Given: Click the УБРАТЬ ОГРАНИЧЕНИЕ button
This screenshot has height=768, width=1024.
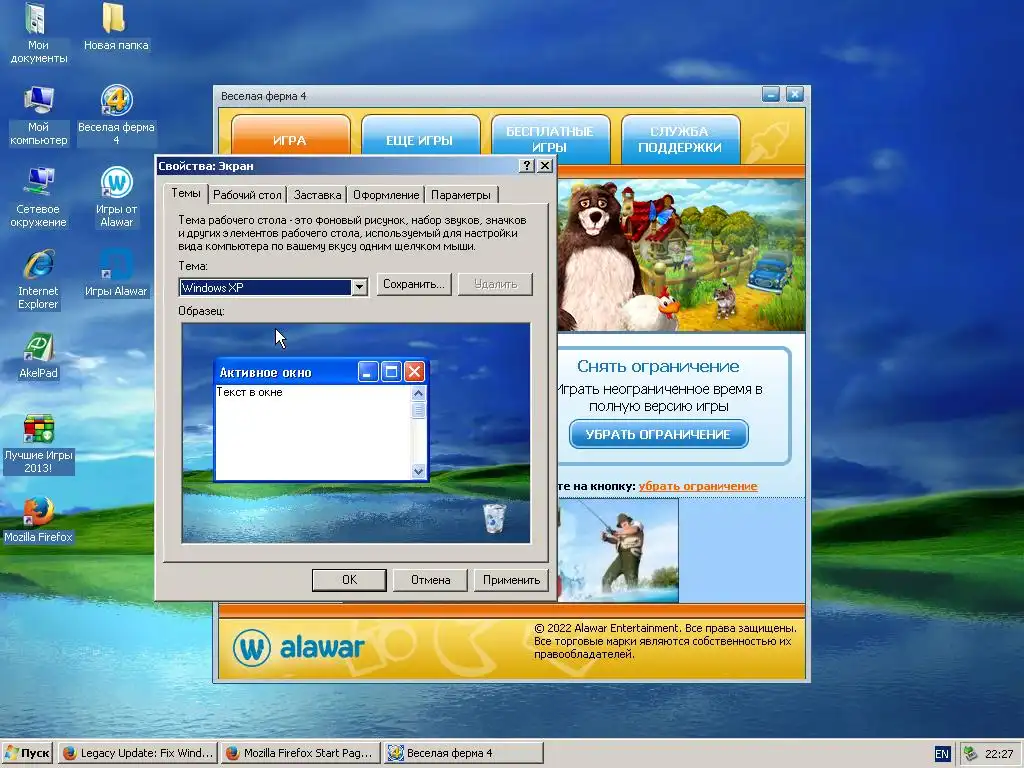Looking at the screenshot, I should (x=658, y=434).
